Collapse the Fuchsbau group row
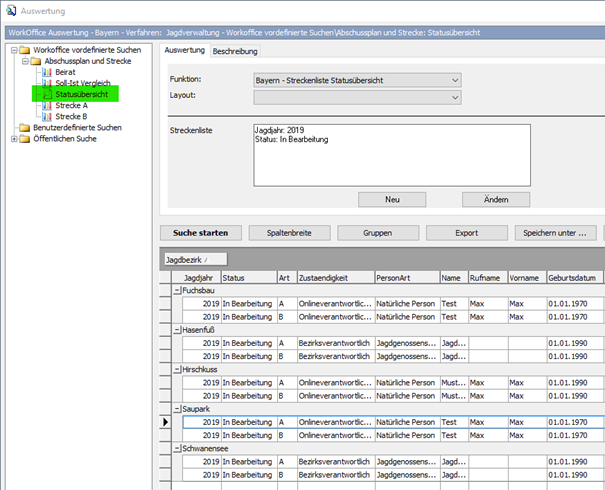 coord(177,290)
